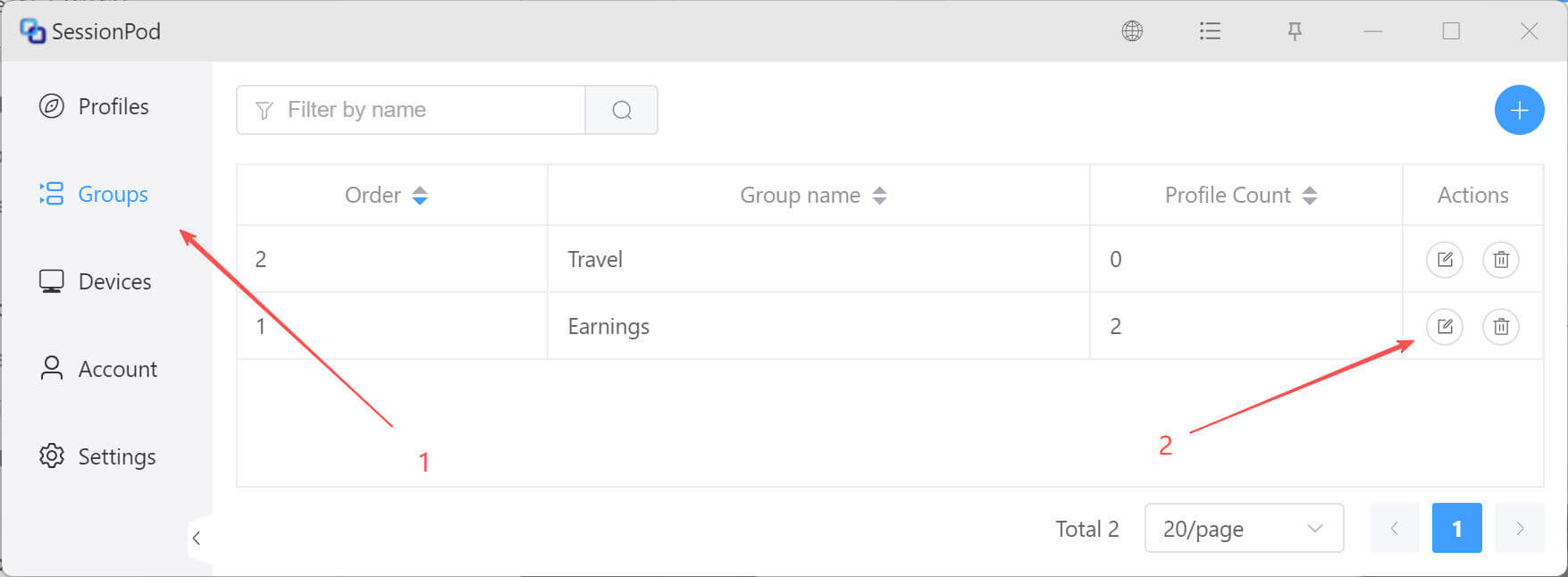Click profile count 2 in Earnings row

[x=1116, y=326]
